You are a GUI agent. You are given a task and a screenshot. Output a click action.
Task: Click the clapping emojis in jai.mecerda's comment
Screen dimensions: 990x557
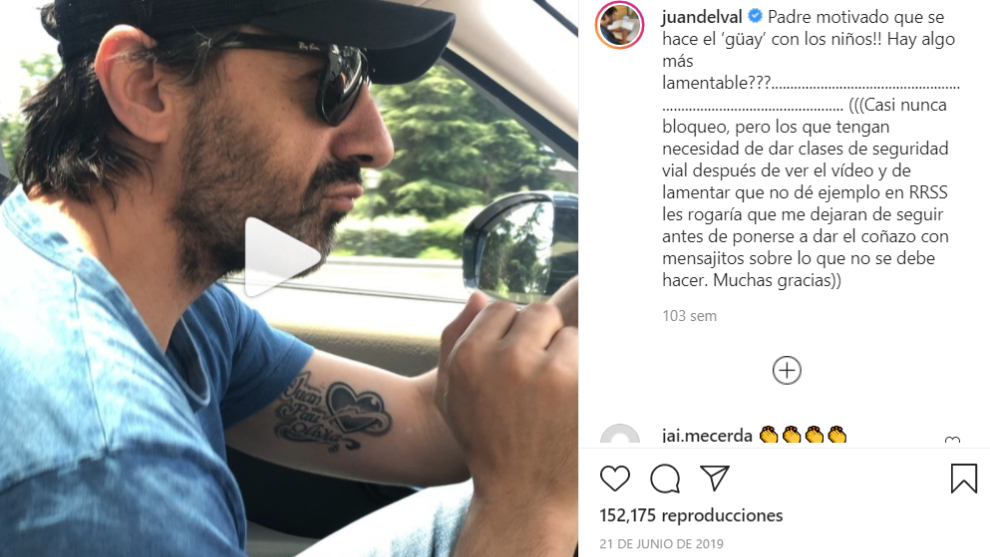tap(802, 435)
